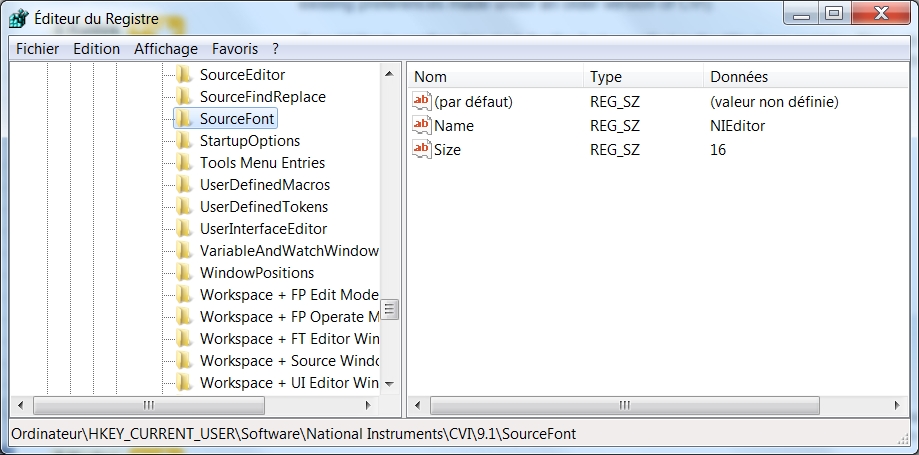Select the UserInterfaceEditor key
Image resolution: width=919 pixels, height=455 pixels.
(263, 229)
